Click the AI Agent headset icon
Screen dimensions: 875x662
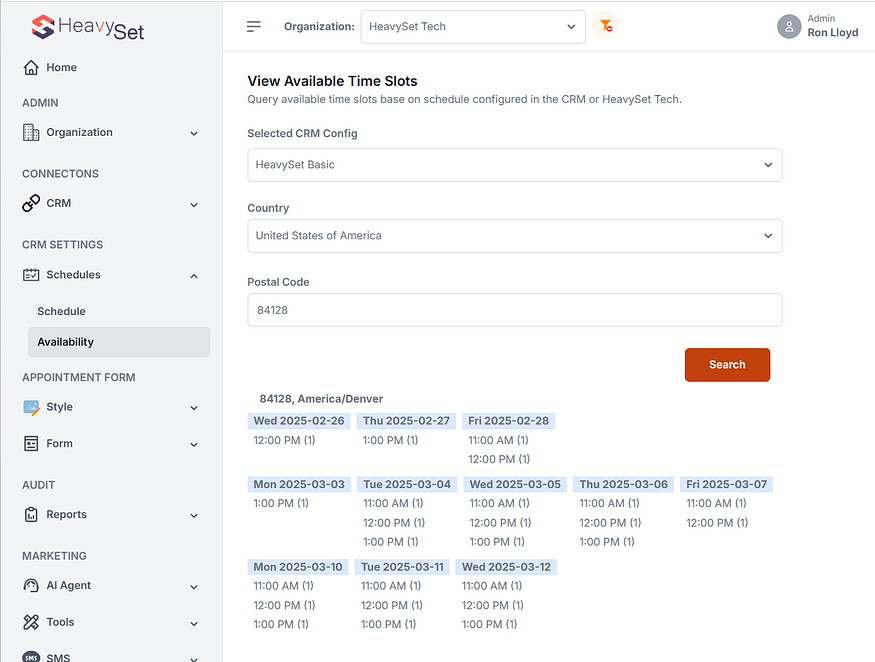point(31,586)
